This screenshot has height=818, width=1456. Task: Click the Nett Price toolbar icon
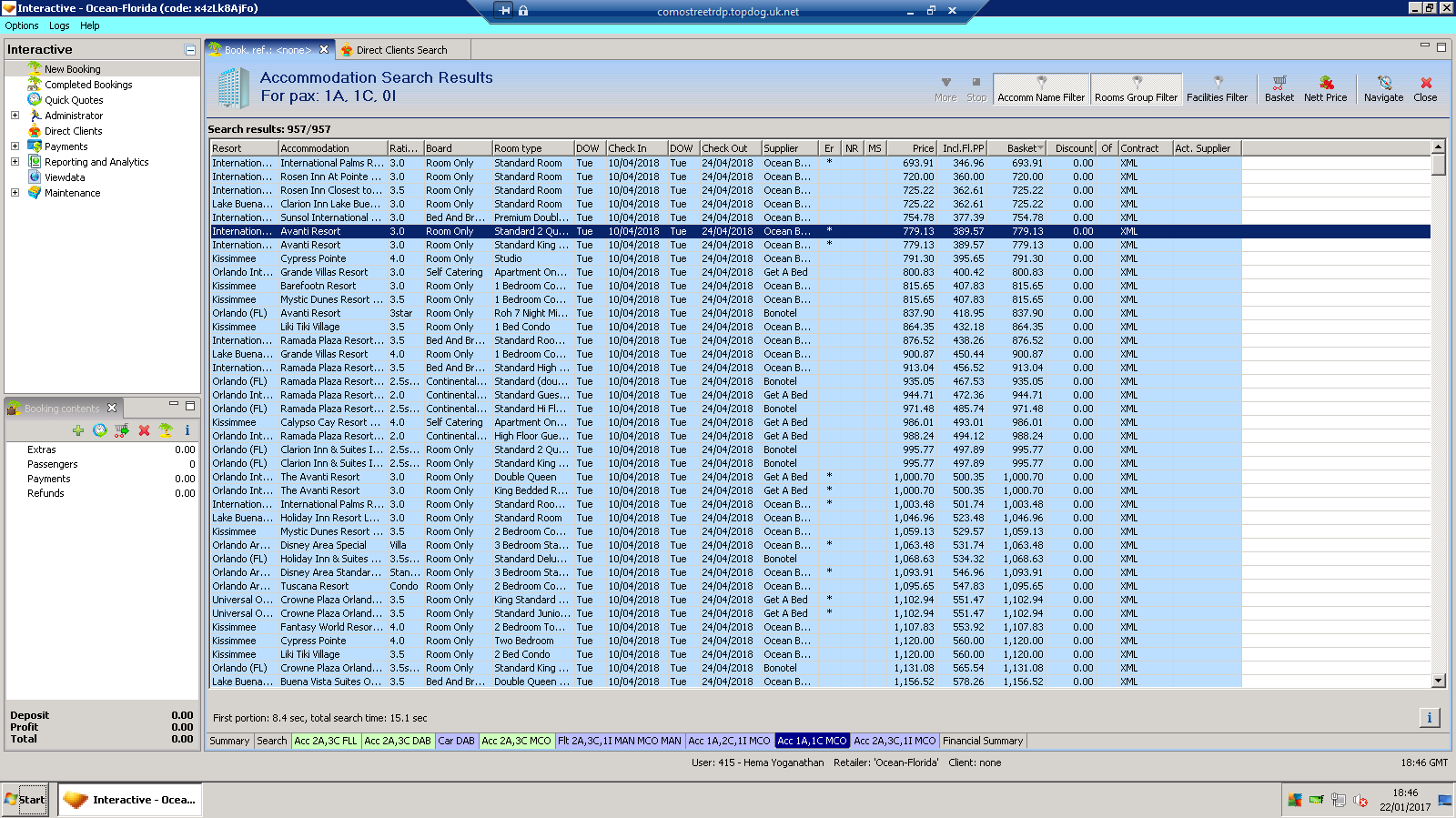[x=1325, y=88]
